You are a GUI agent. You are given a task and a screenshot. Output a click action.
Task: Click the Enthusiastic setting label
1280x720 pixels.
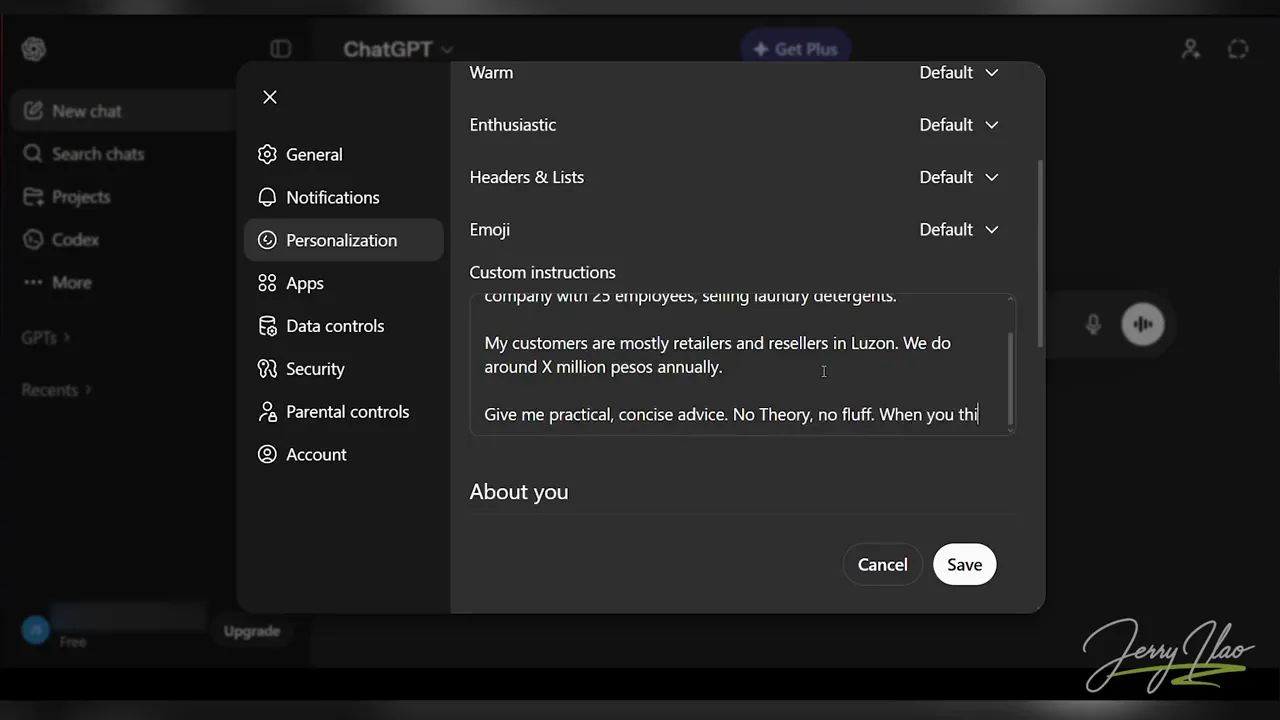tap(513, 125)
